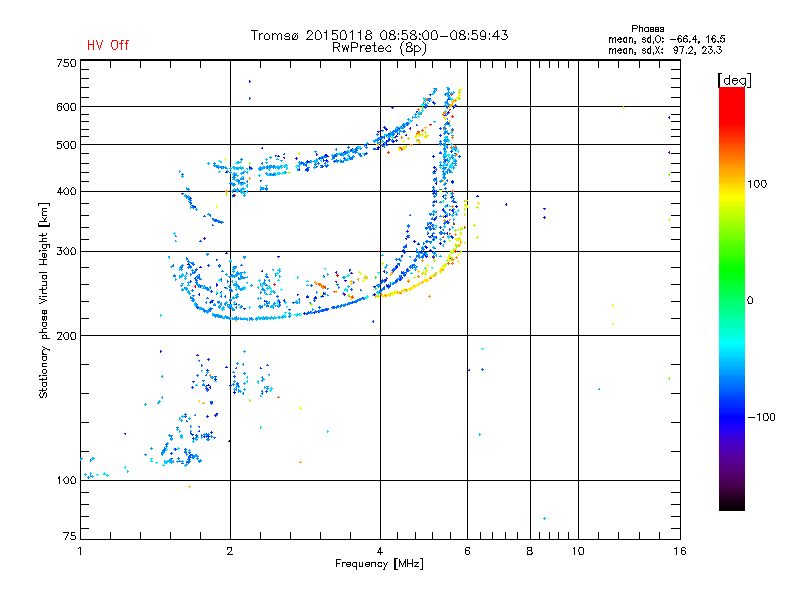Click the x-axis tick label '16'
Viewport: 800px width, 600px height.
click(680, 551)
